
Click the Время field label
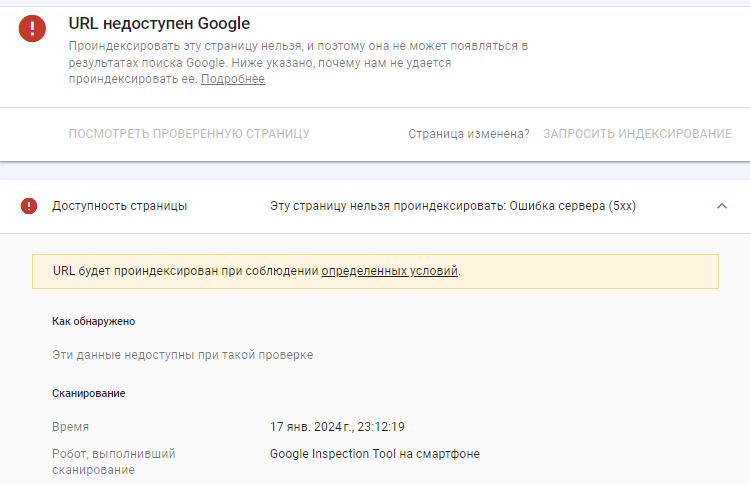[x=70, y=427]
